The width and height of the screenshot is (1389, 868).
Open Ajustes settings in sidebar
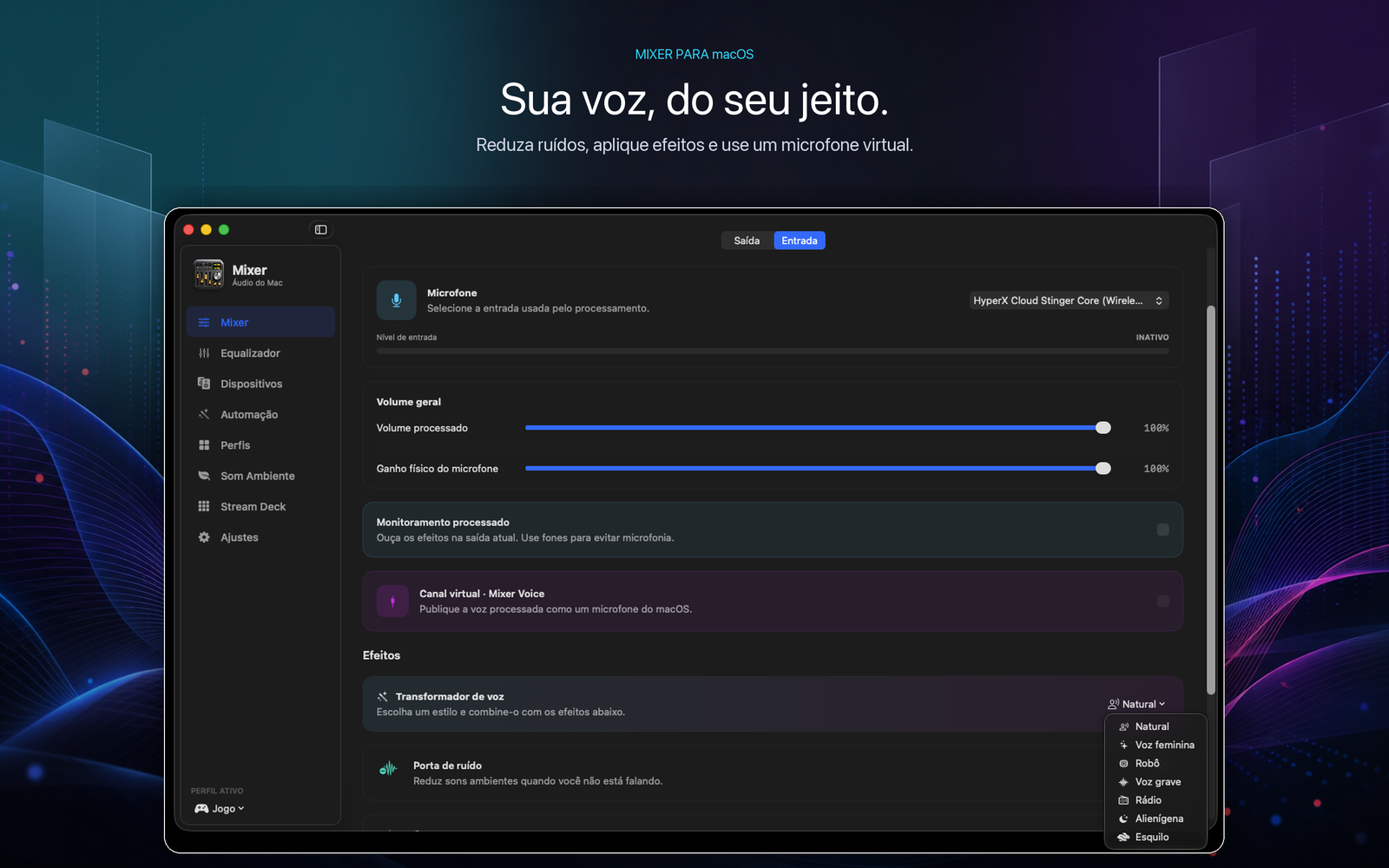click(260, 538)
